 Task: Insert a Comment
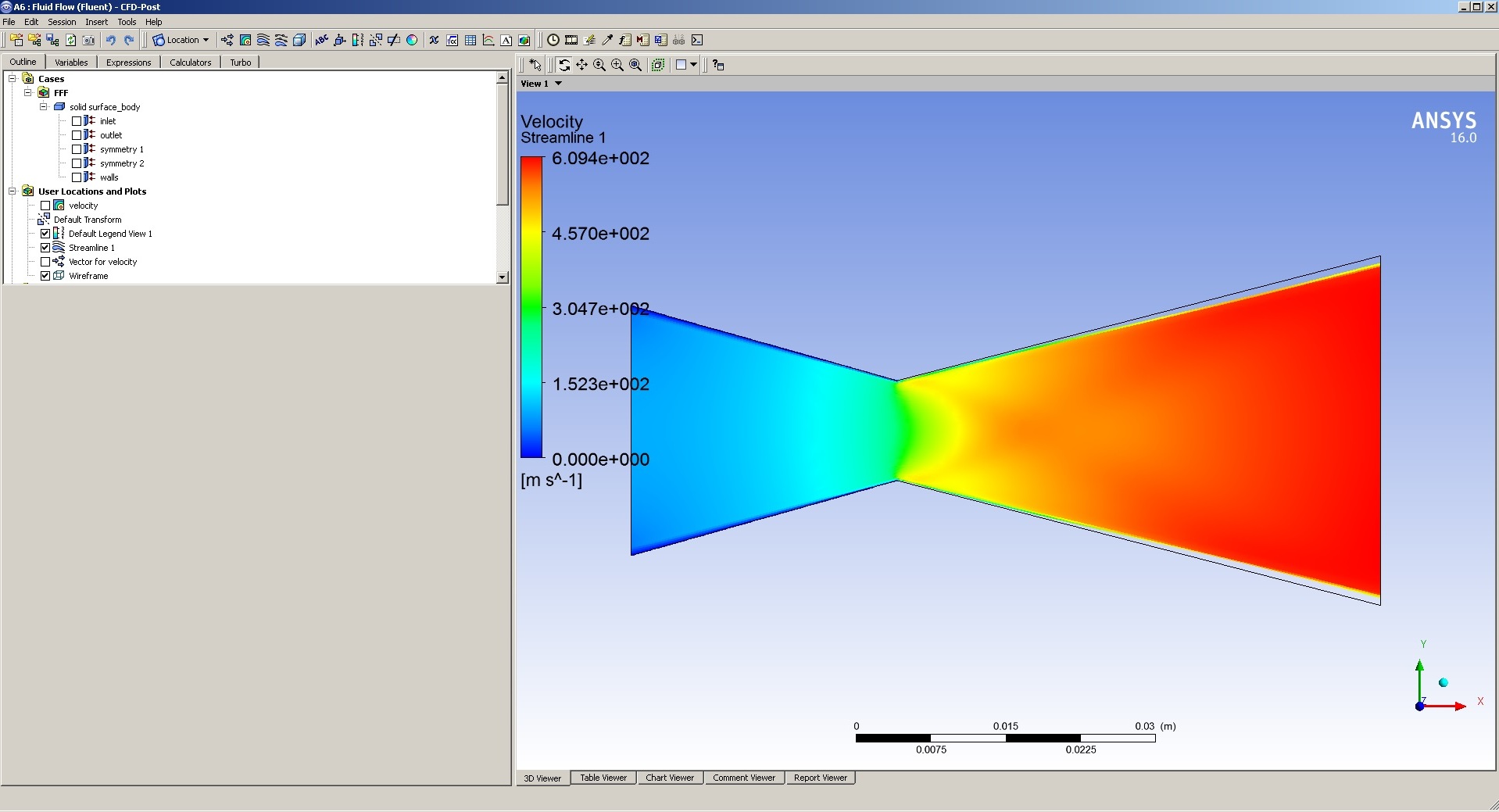click(x=506, y=40)
